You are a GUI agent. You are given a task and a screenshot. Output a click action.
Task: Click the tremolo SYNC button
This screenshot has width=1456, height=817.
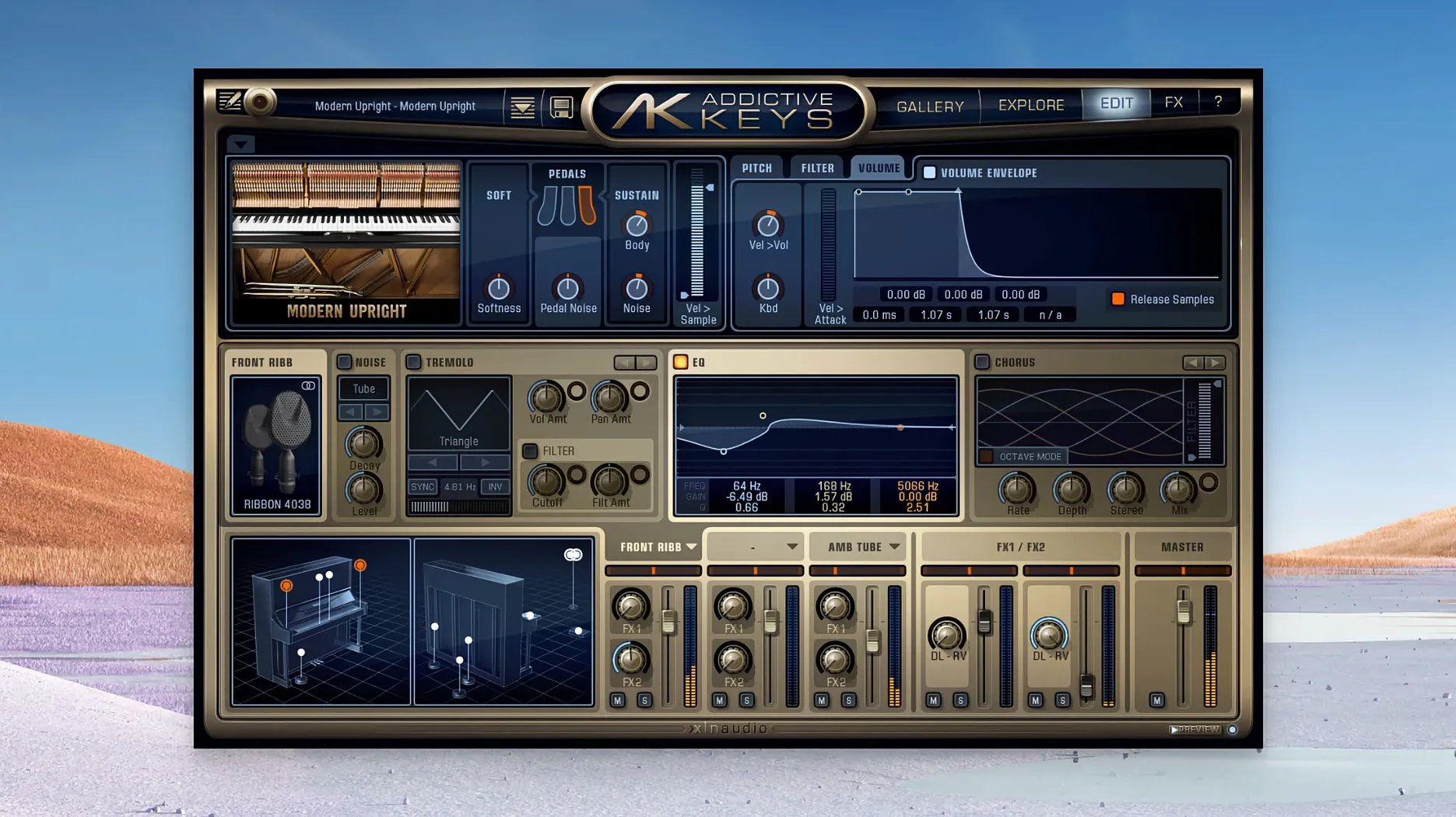coord(423,487)
